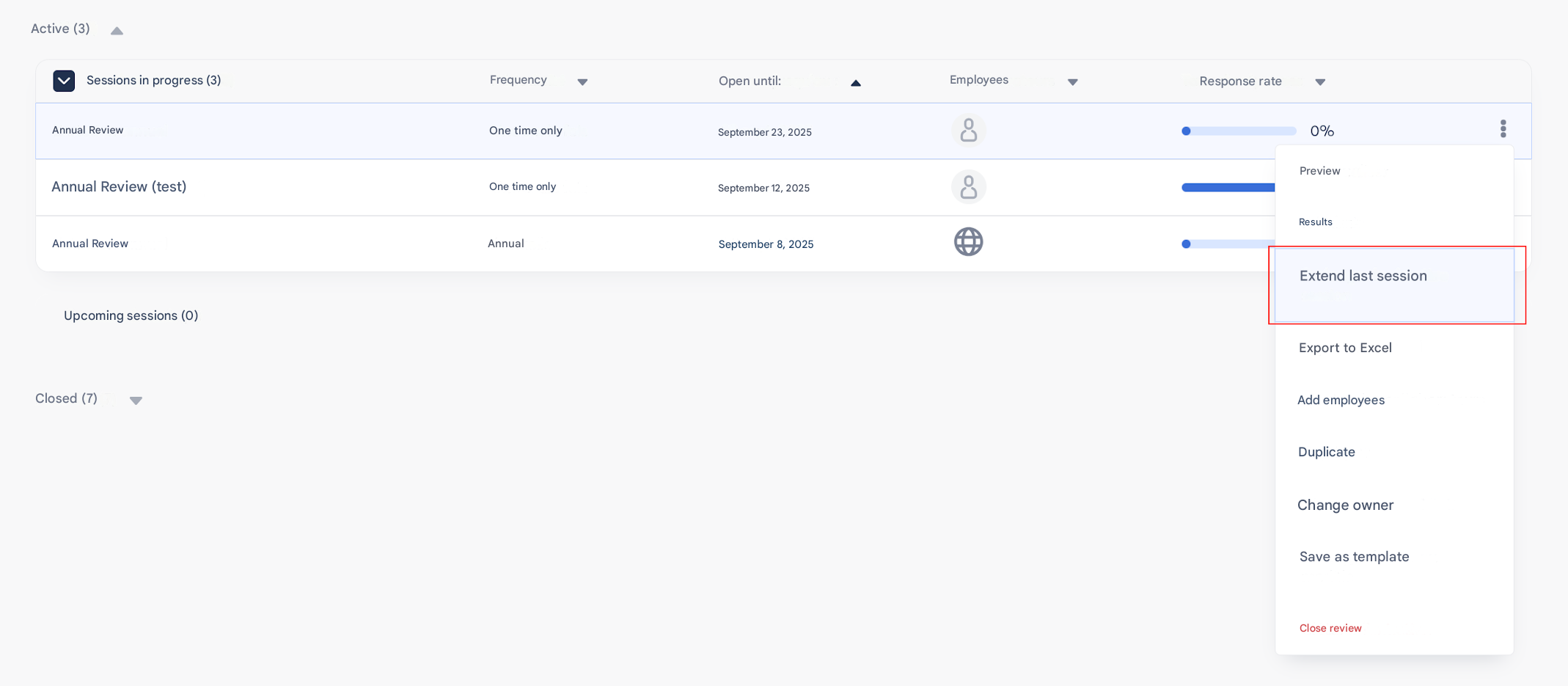Image resolution: width=1568 pixels, height=686 pixels.
Task: Expand the Closed (7) section
Action: tap(136, 401)
